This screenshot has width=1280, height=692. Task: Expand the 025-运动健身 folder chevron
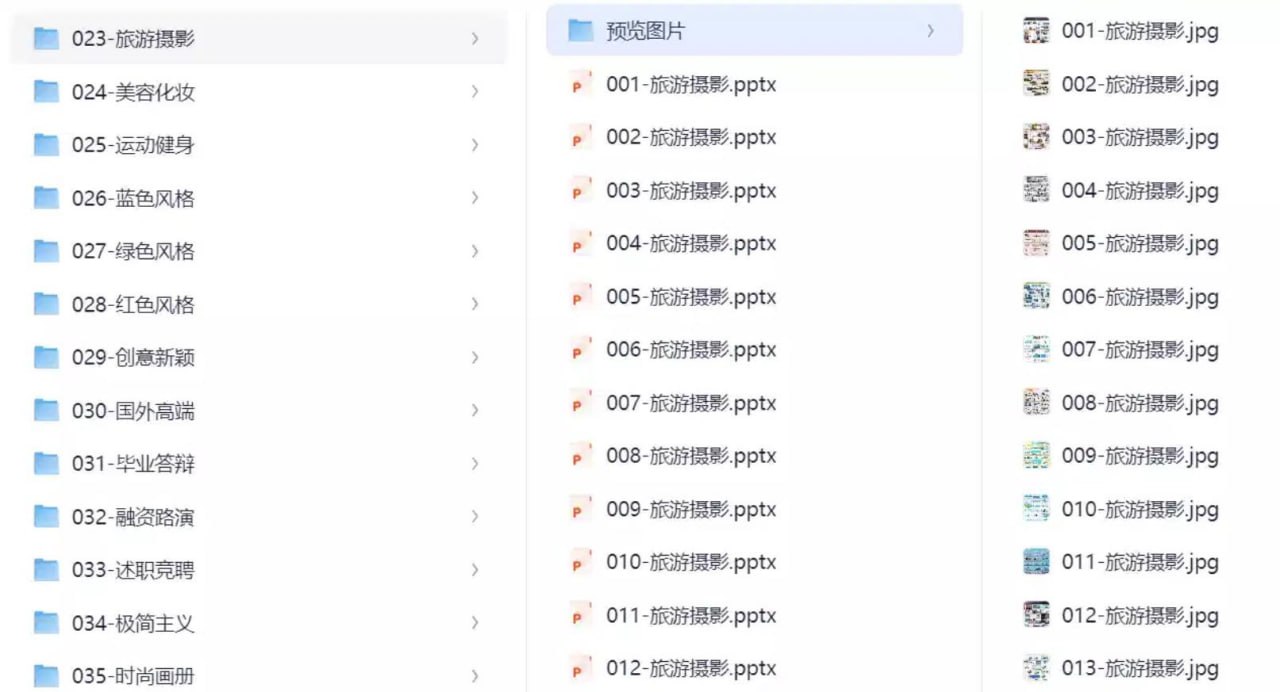tap(475, 145)
